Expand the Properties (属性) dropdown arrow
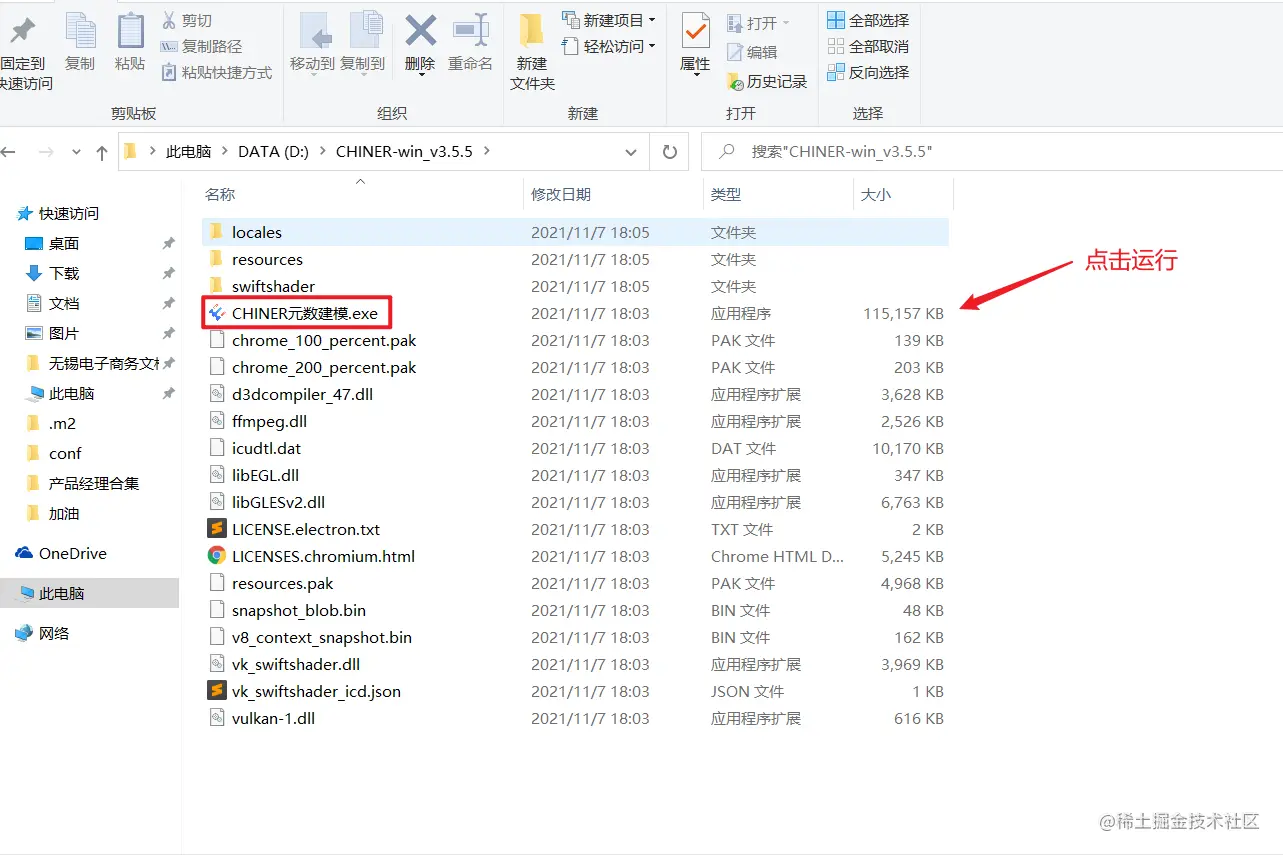The width and height of the screenshot is (1283, 855). pos(695,76)
